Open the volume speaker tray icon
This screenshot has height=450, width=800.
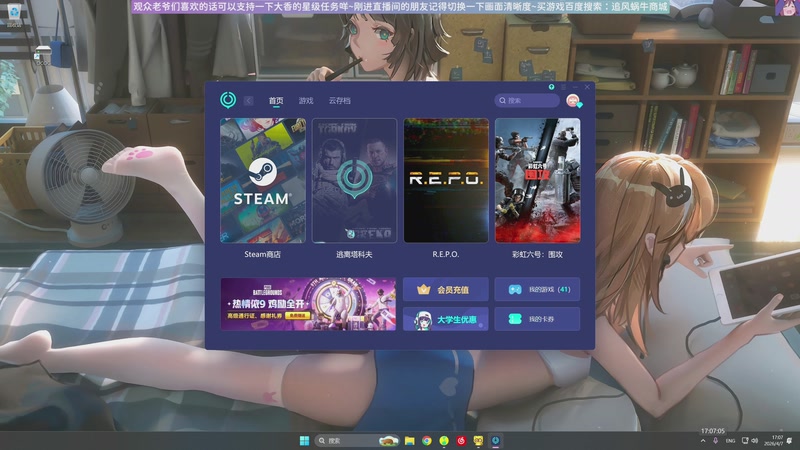[755, 441]
